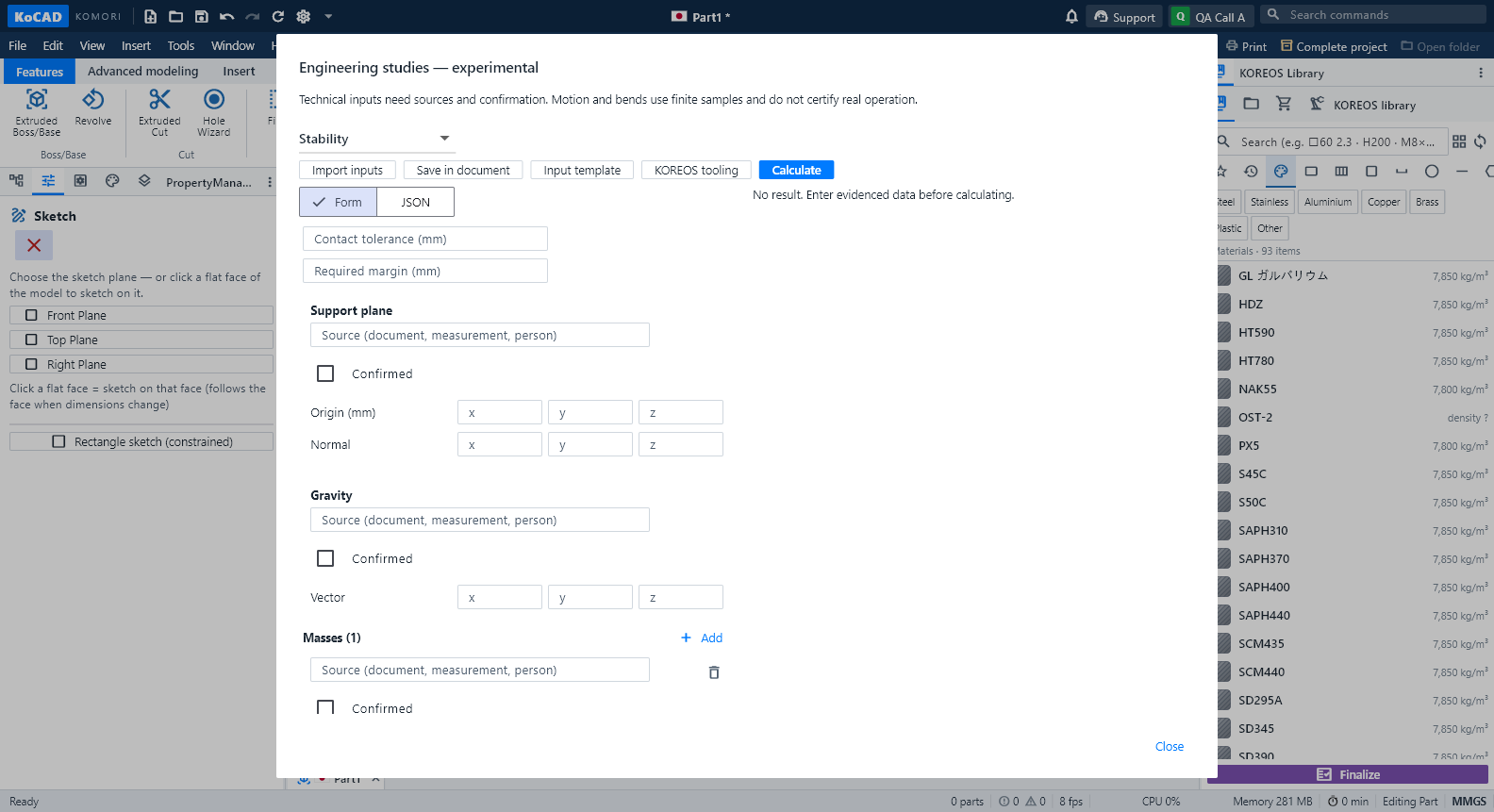Viewport: 1494px width, 812px height.
Task: Click the new document icon in title bar
Action: pyautogui.click(x=151, y=16)
